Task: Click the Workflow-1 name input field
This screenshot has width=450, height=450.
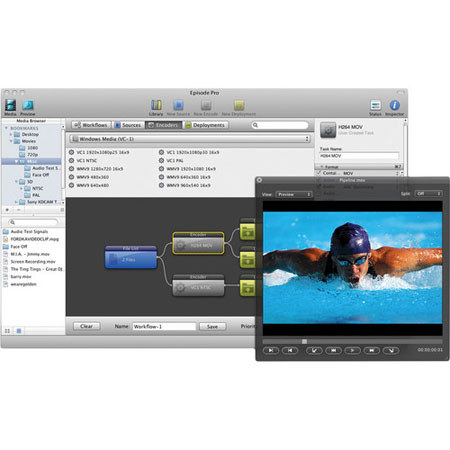Action: coord(164,327)
